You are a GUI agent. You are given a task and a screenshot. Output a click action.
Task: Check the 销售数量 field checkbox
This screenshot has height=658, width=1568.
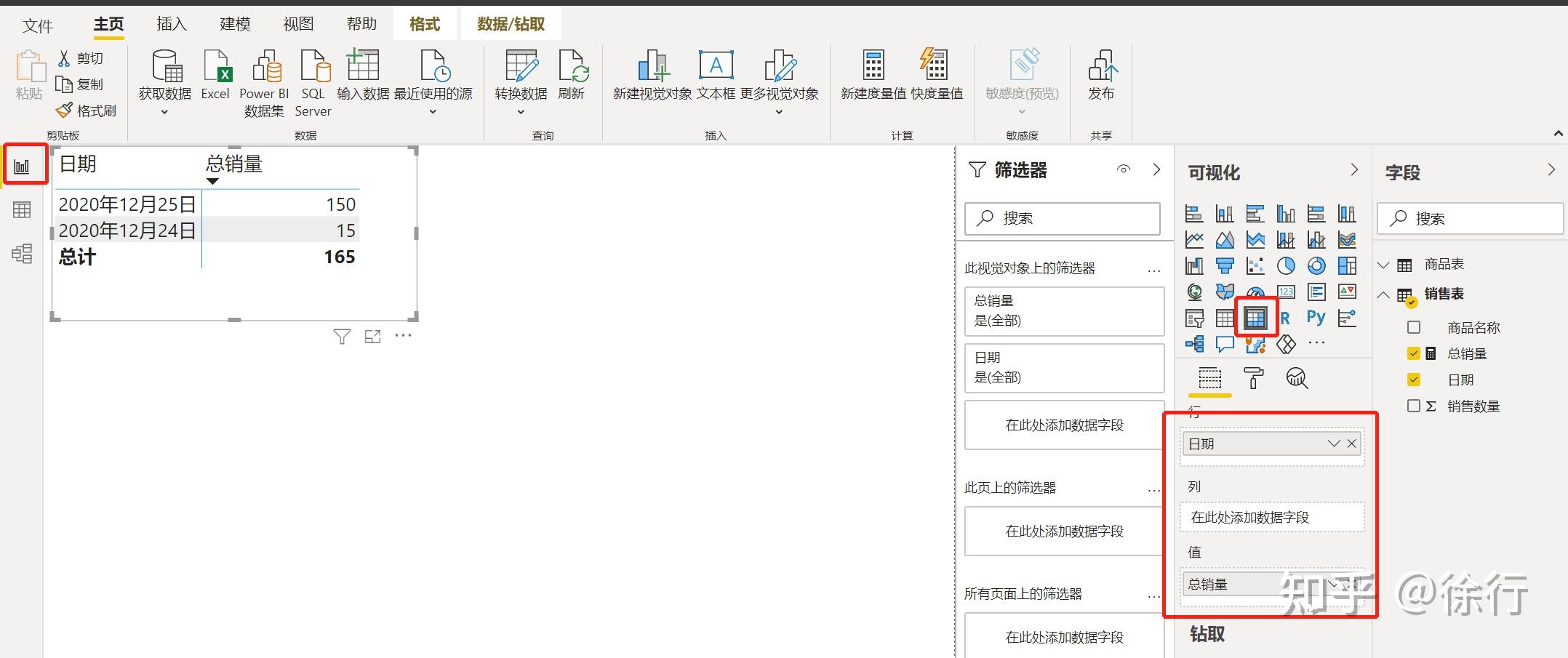click(x=1414, y=406)
